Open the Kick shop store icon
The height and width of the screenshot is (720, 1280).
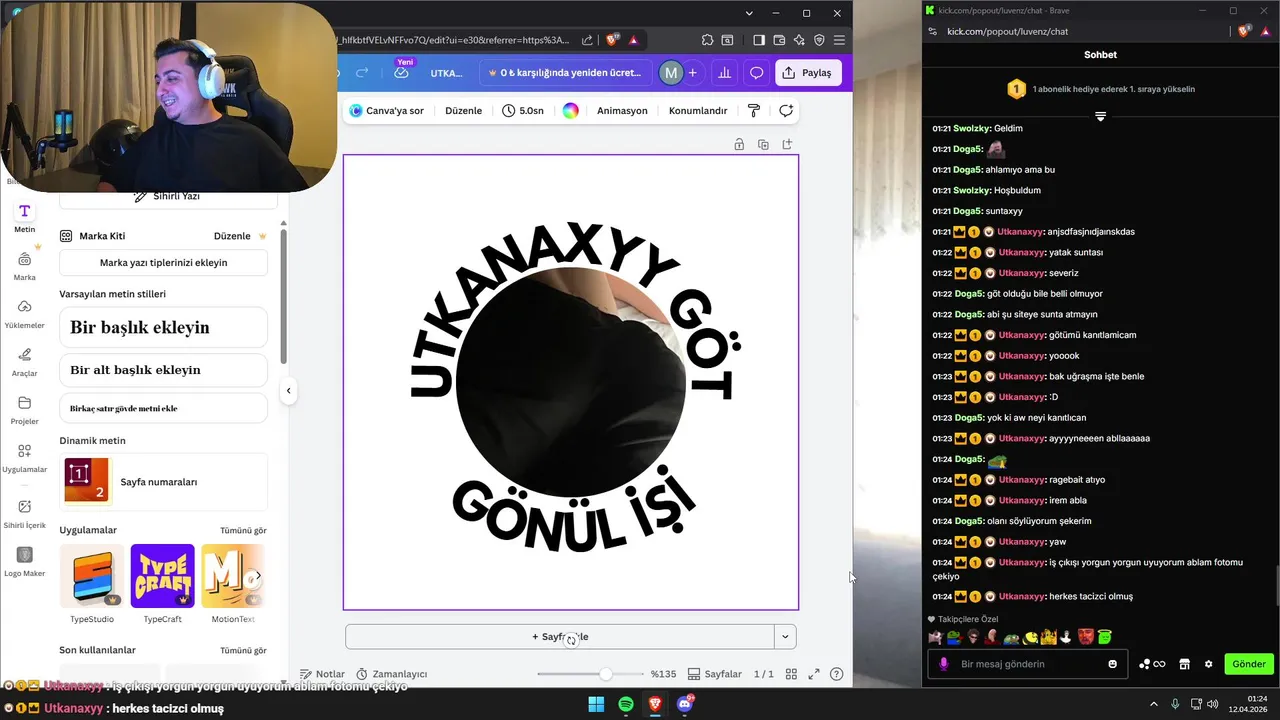(x=1184, y=664)
